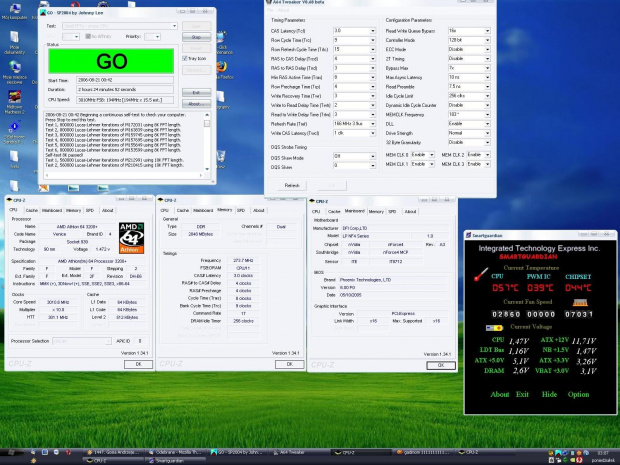
Task: Click the CPU Speed field in SP2004
Action: pos(125,100)
